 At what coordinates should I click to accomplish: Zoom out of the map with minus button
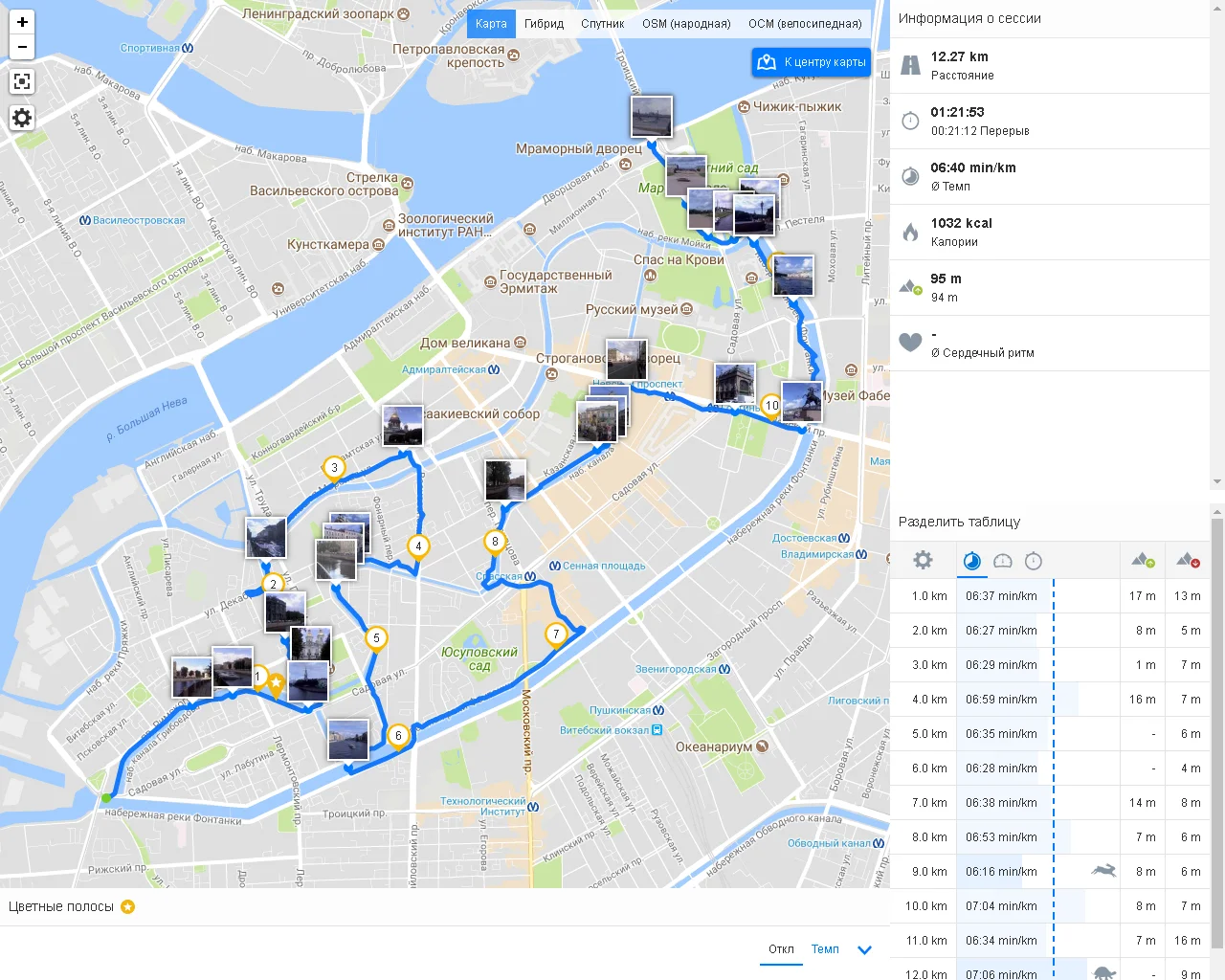tap(22, 47)
